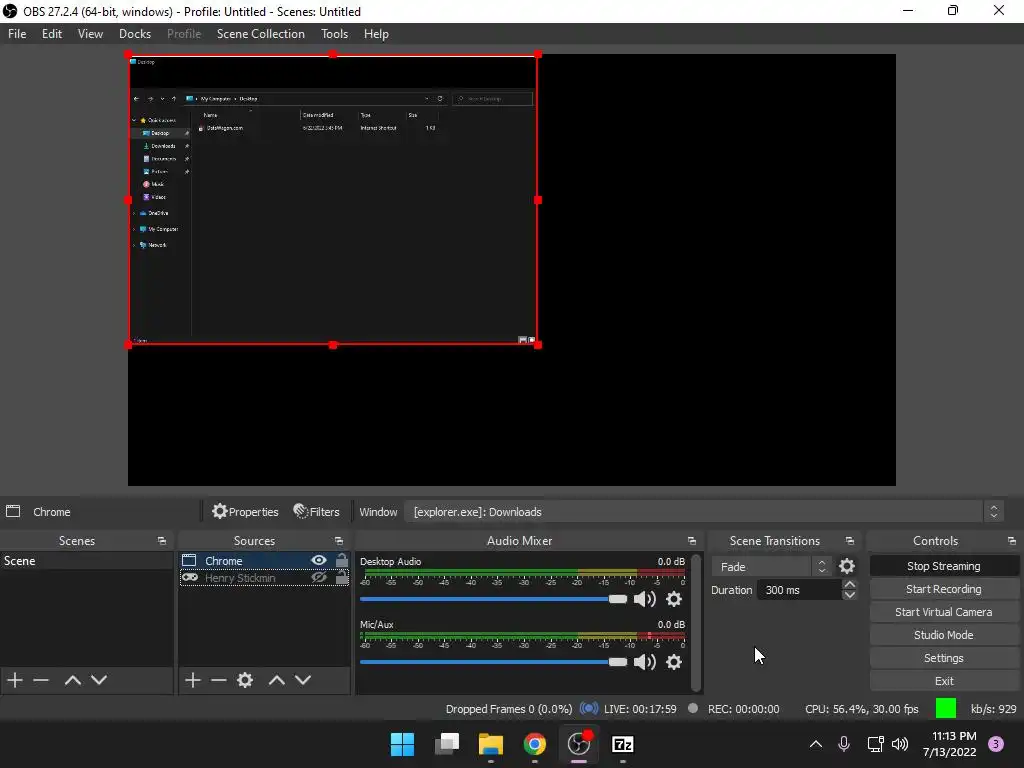Remove selected scene with minus icon
Viewport: 1024px width, 768px height.
coord(41,680)
